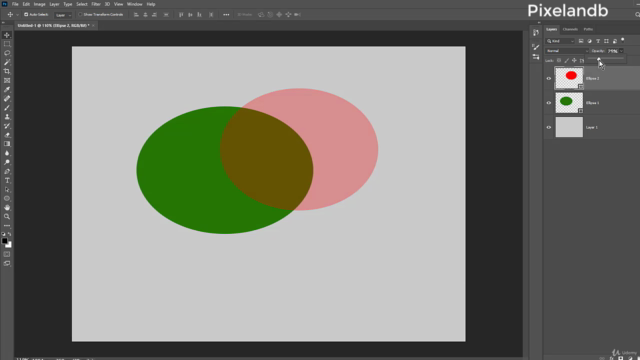The width and height of the screenshot is (640, 360).
Task: Open the Edit Toolbar three-dots button
Action: [x=7, y=226]
